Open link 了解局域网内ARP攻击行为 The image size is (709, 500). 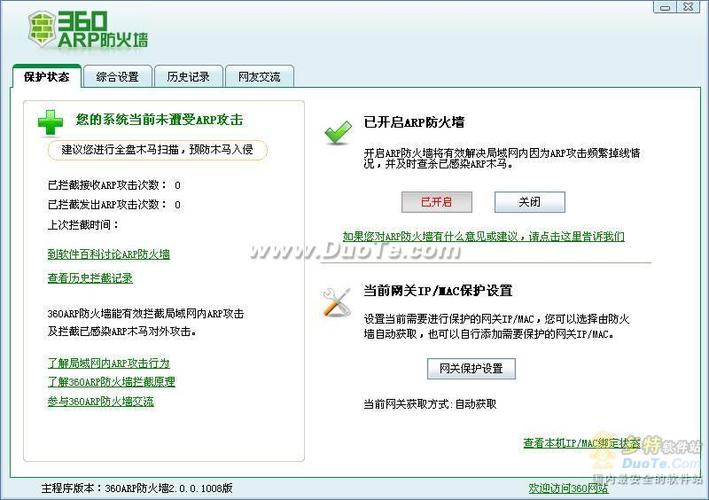(109, 363)
